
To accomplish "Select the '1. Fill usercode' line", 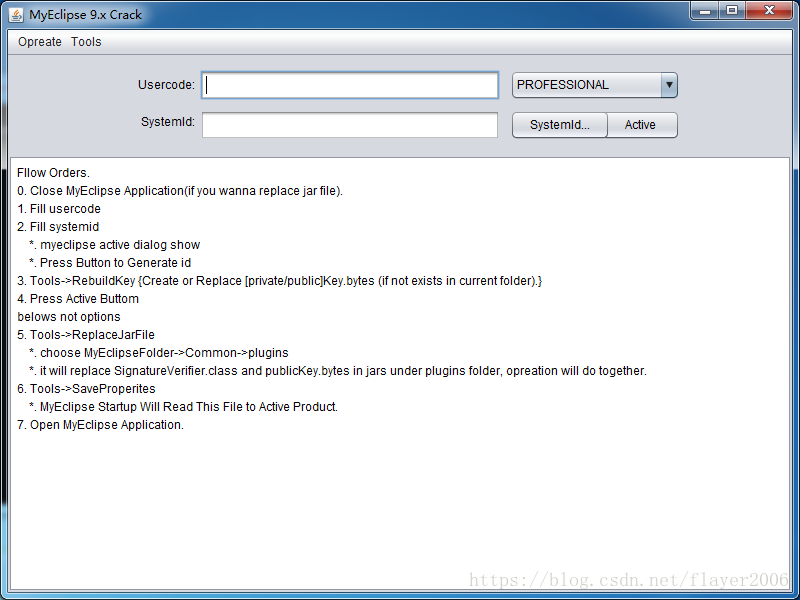I will 59,209.
